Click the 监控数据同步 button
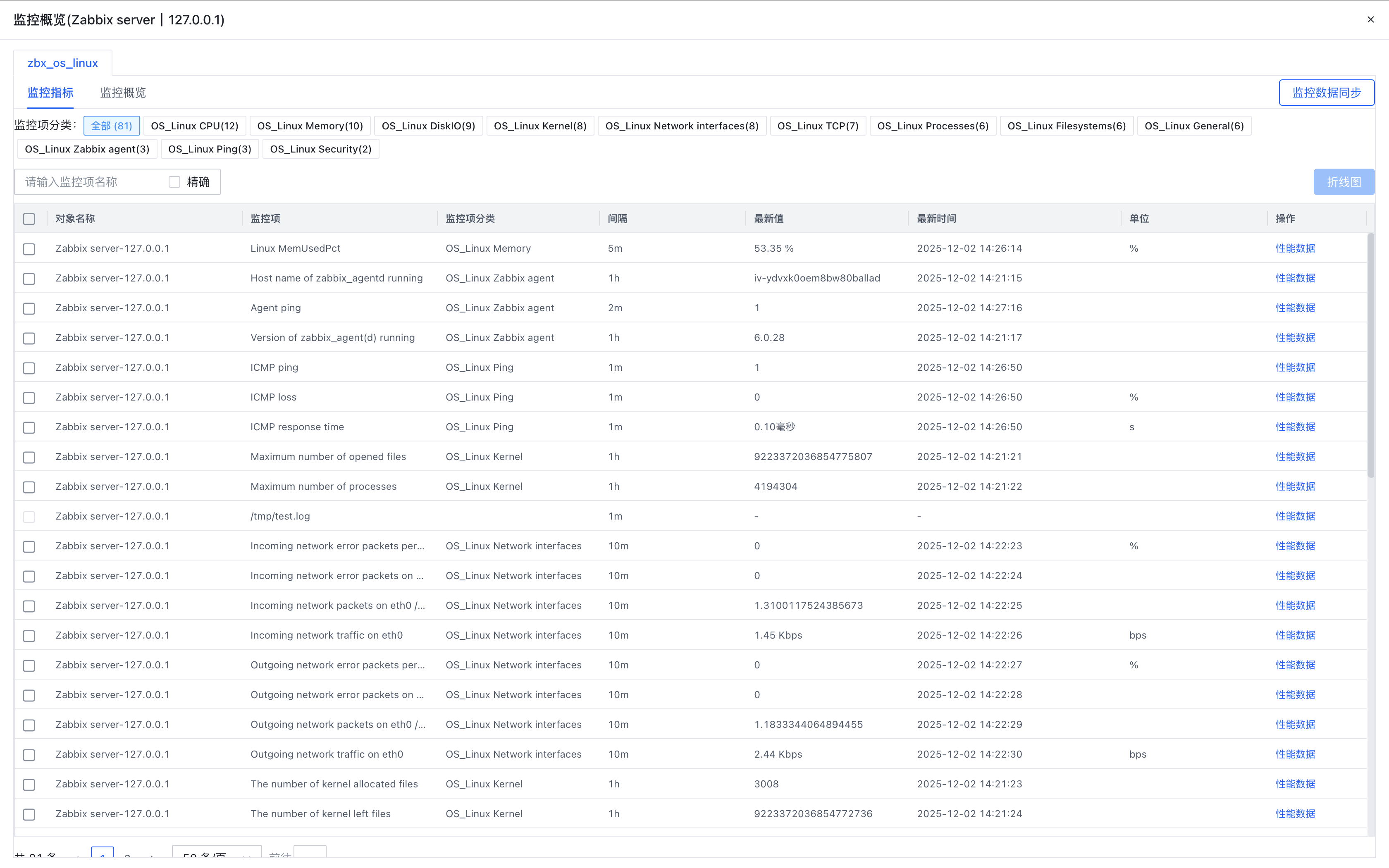The height and width of the screenshot is (868, 1389). (1326, 93)
